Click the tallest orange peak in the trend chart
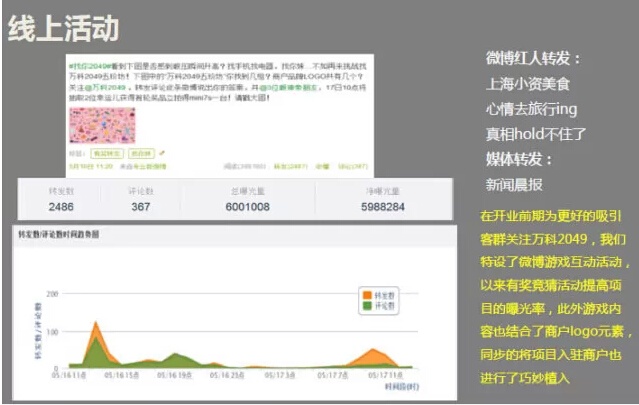 click(96, 325)
